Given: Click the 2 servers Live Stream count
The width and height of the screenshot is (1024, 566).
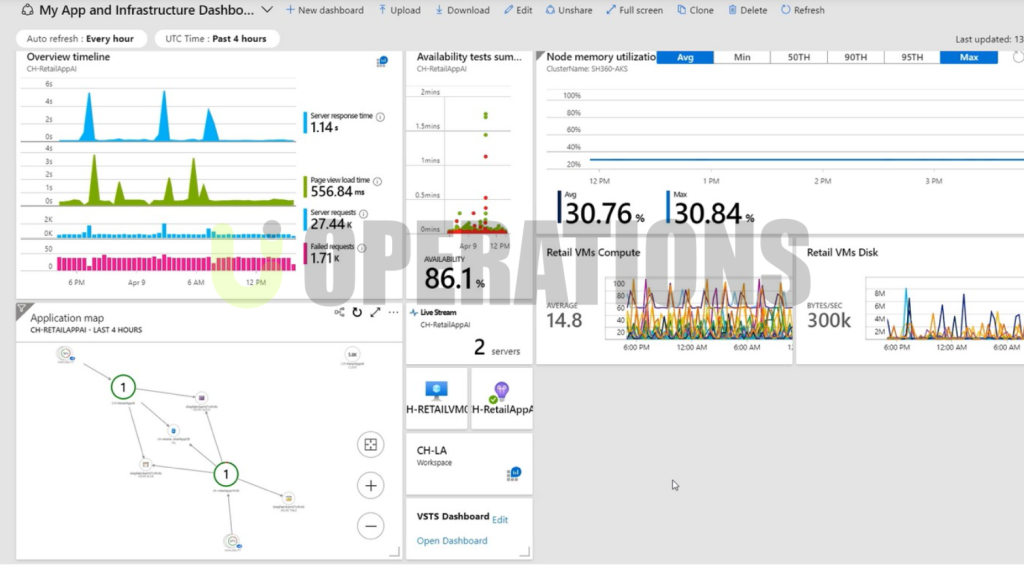Looking at the screenshot, I should [x=497, y=348].
